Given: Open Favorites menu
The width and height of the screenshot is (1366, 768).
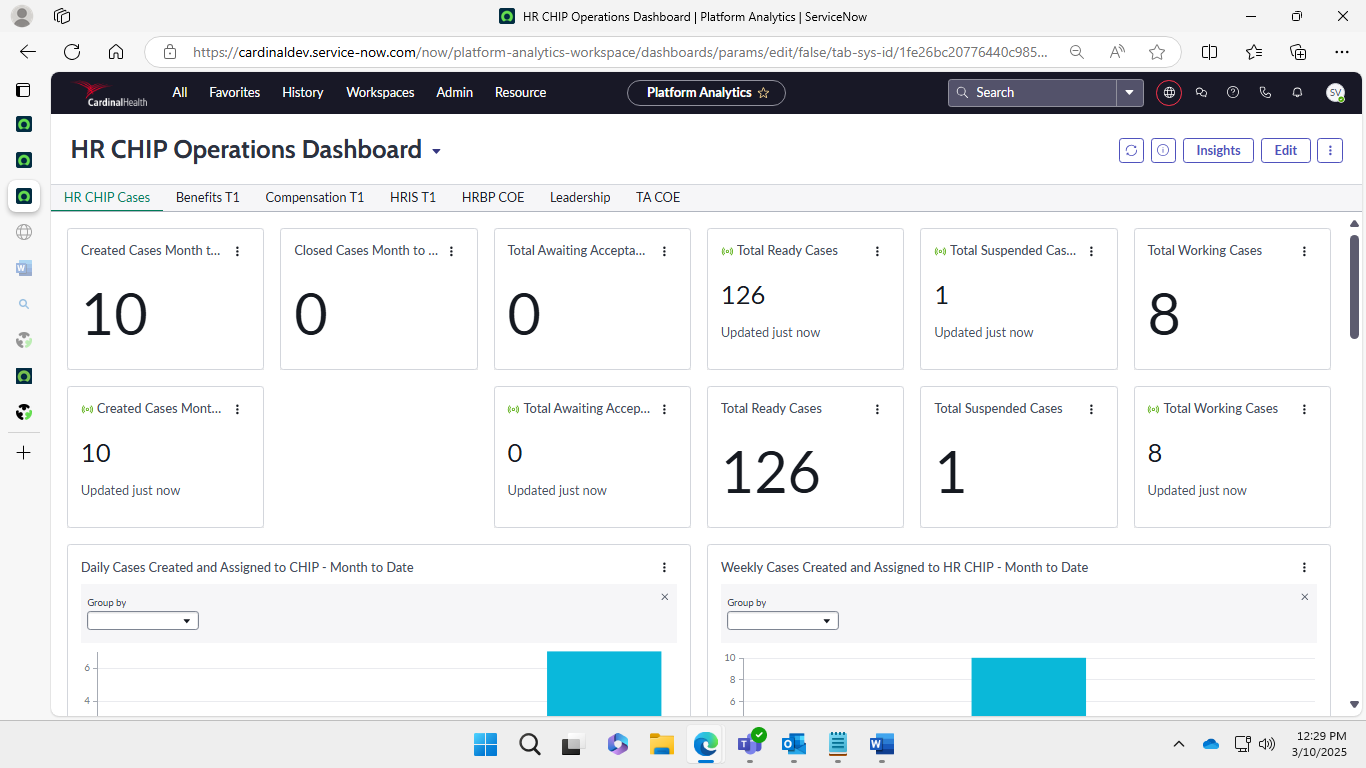Looking at the screenshot, I should 235,92.
